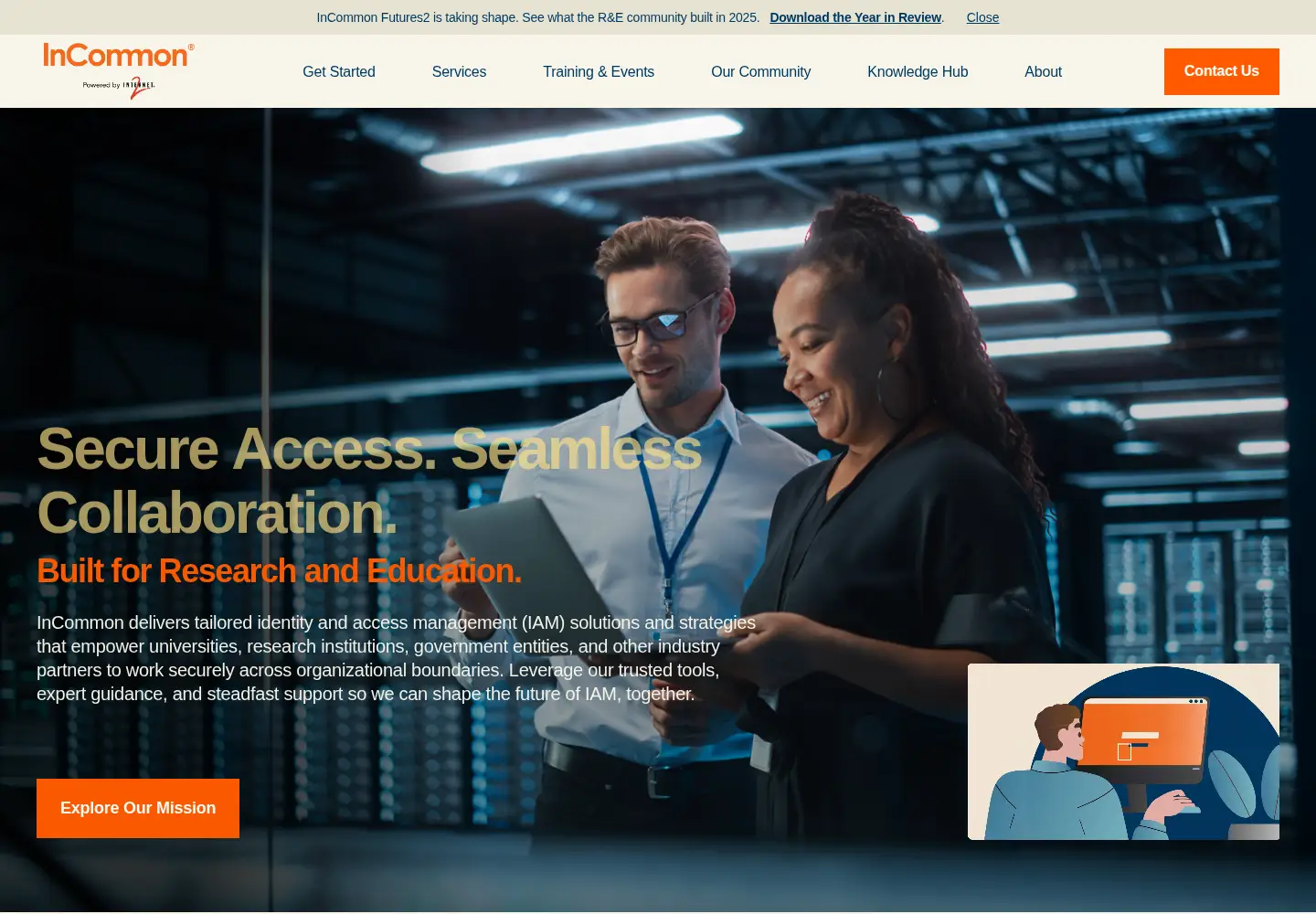Open the Our Community menu

click(x=760, y=72)
